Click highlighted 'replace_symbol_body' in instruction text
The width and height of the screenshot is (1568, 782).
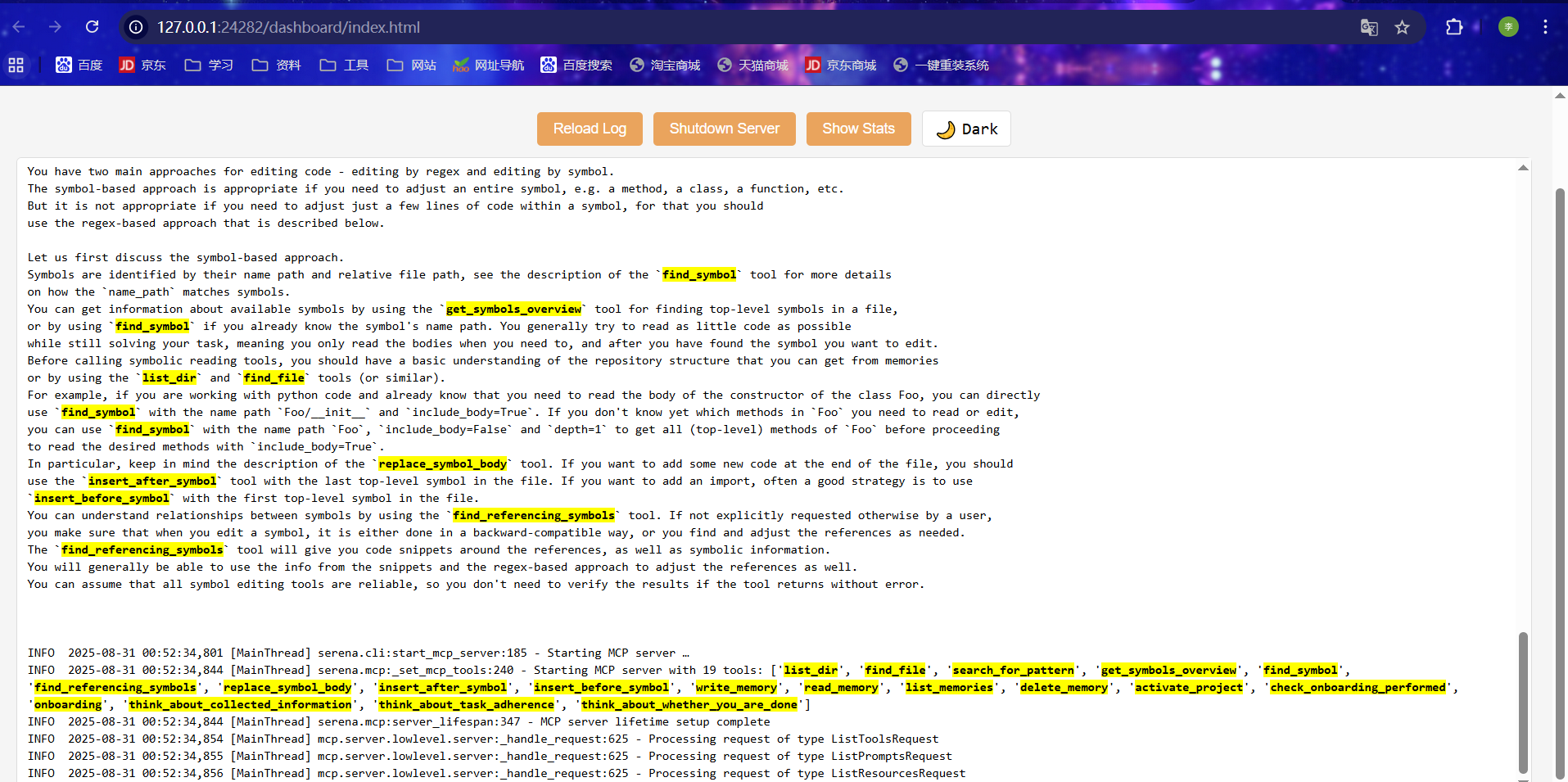click(442, 463)
